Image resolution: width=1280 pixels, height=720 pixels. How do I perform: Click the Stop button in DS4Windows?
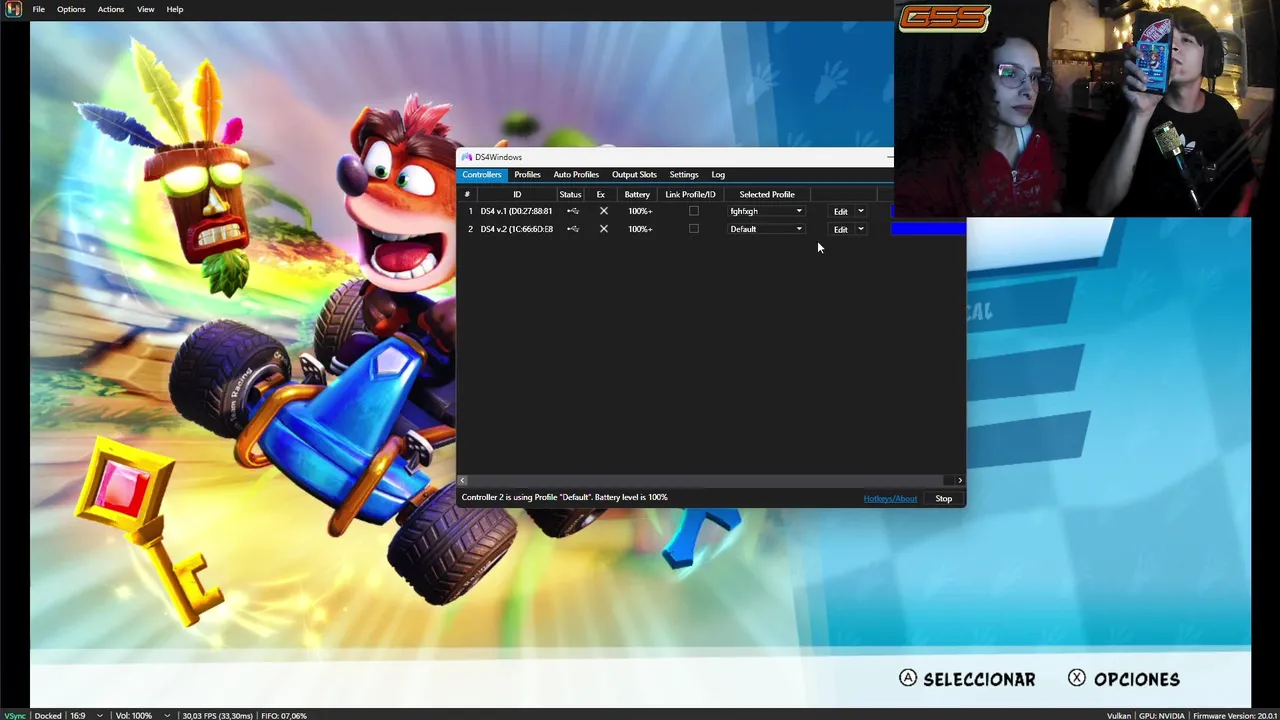coord(943,498)
